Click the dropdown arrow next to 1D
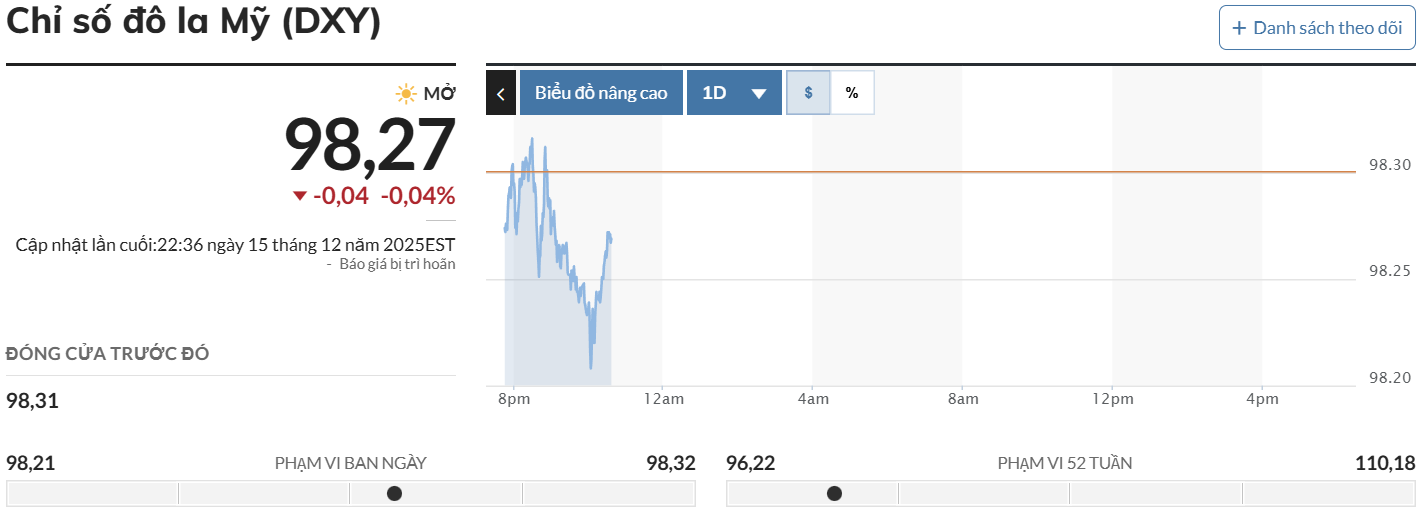 (759, 94)
